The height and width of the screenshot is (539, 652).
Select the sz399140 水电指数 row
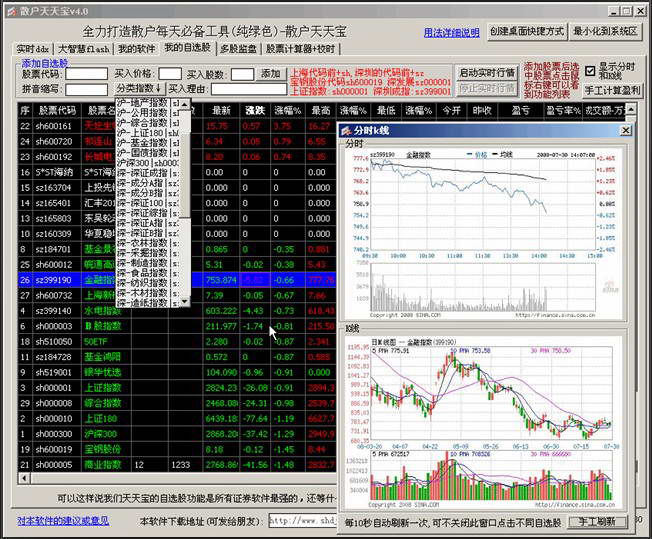click(x=177, y=311)
